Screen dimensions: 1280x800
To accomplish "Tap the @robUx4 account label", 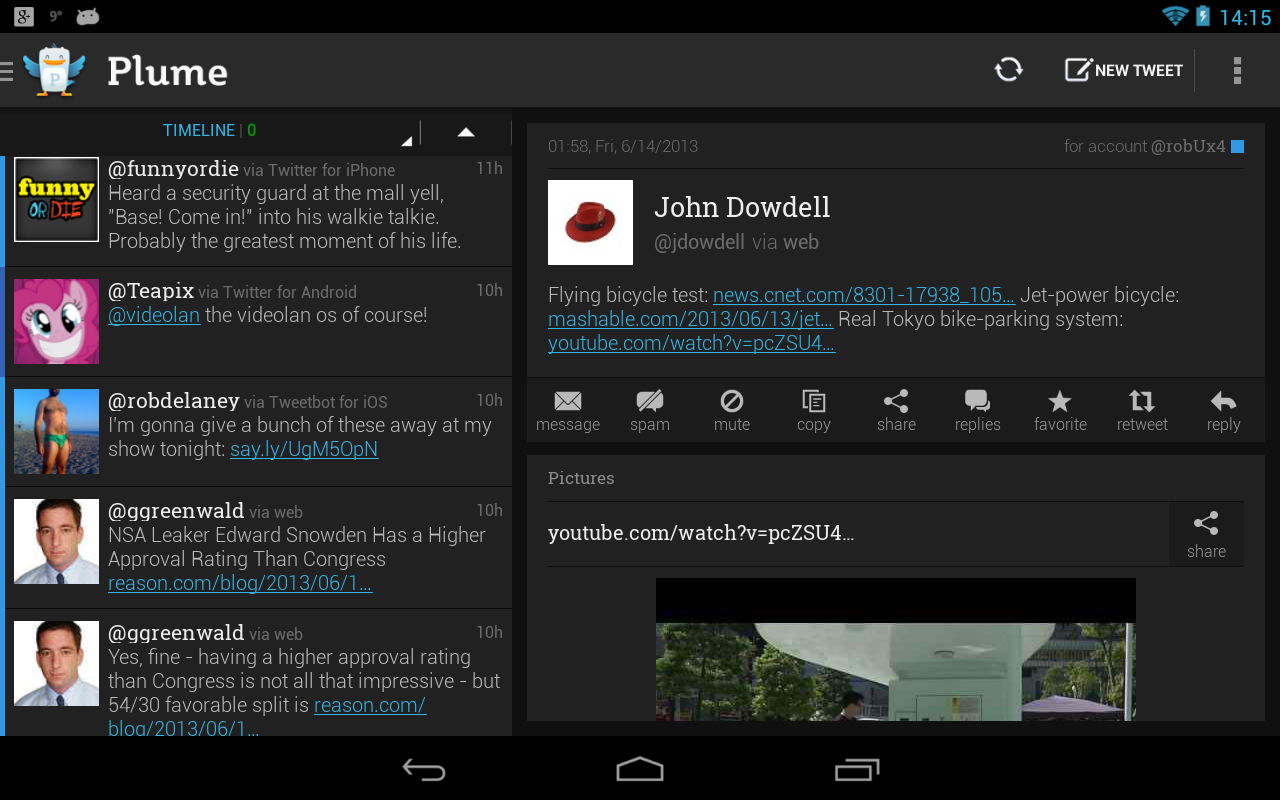I will coord(1188,146).
